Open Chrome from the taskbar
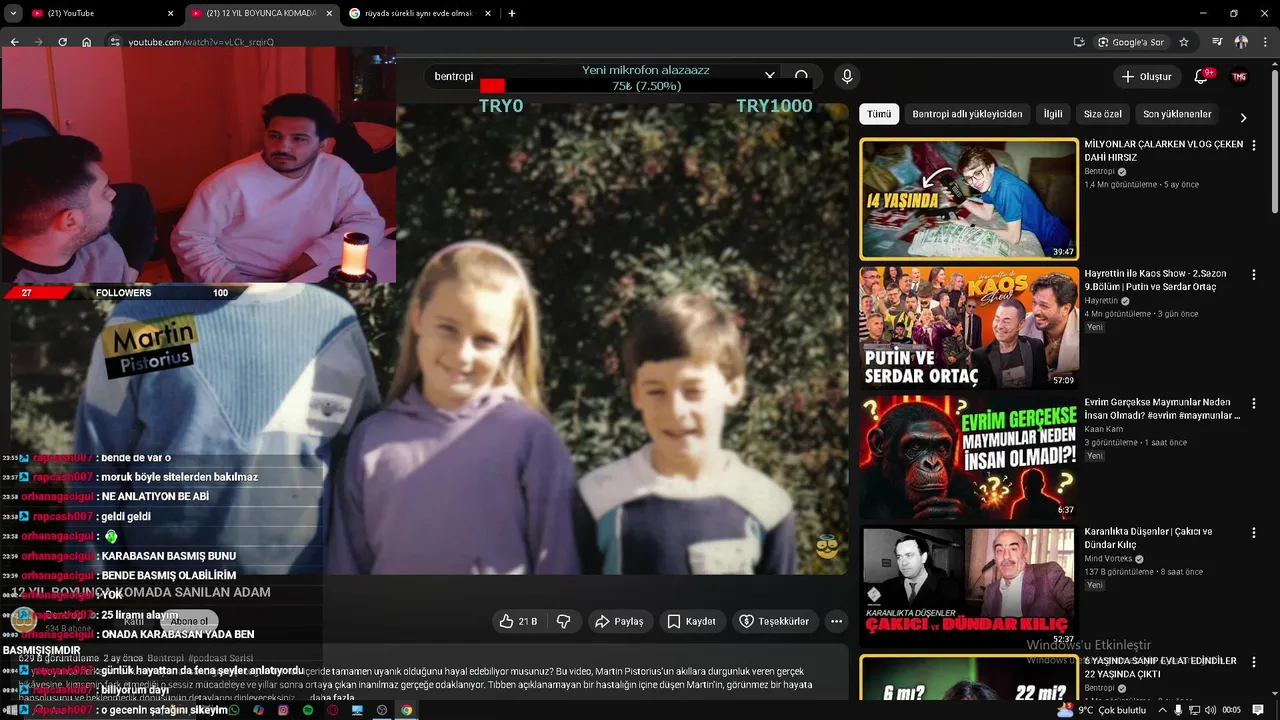Image resolution: width=1280 pixels, height=720 pixels. click(406, 710)
